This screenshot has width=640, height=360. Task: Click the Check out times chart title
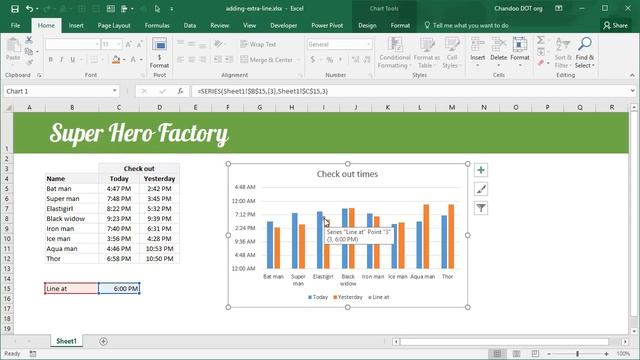[347, 174]
